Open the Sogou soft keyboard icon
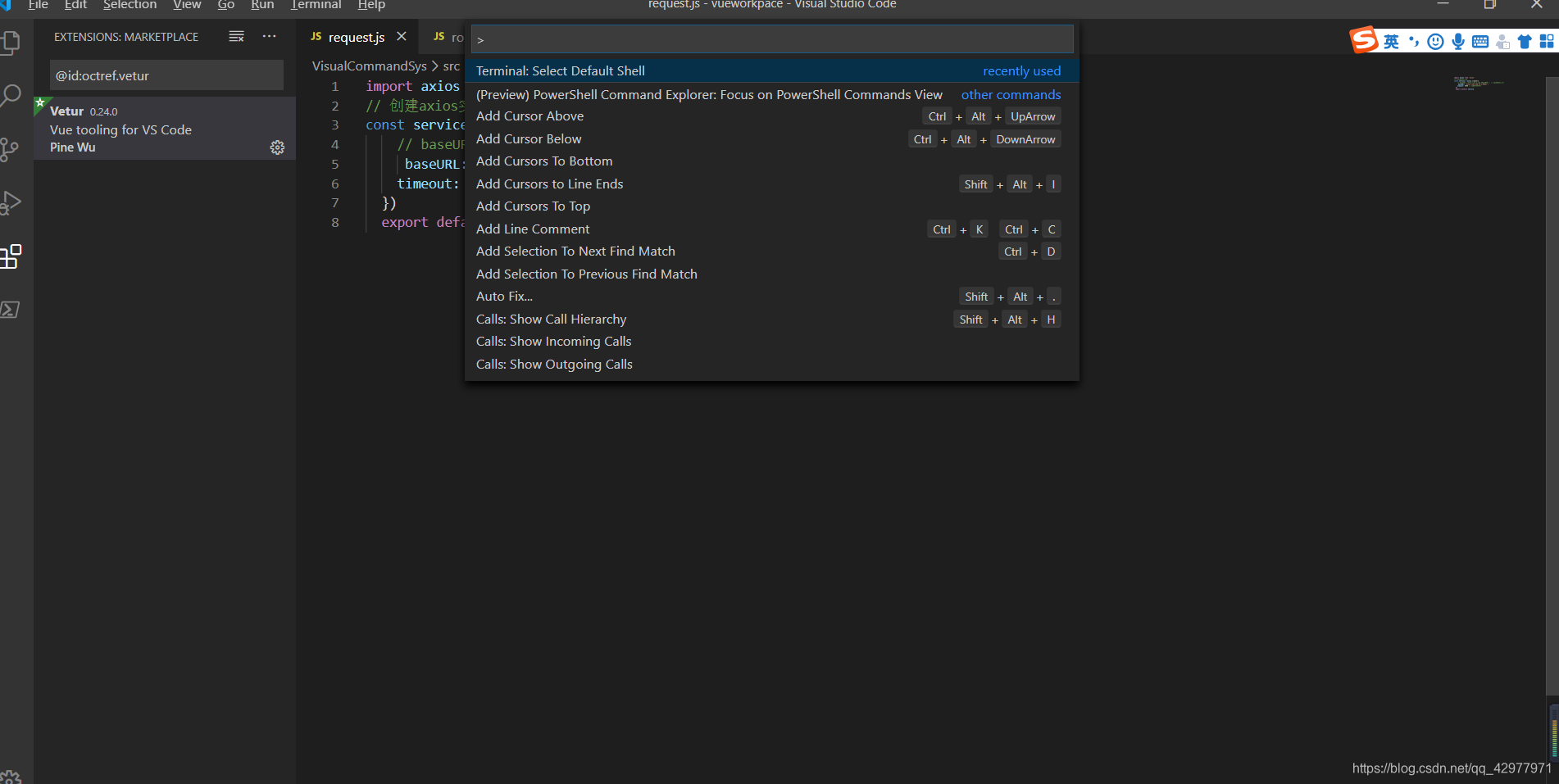This screenshot has height=784, width=1559. click(1480, 41)
